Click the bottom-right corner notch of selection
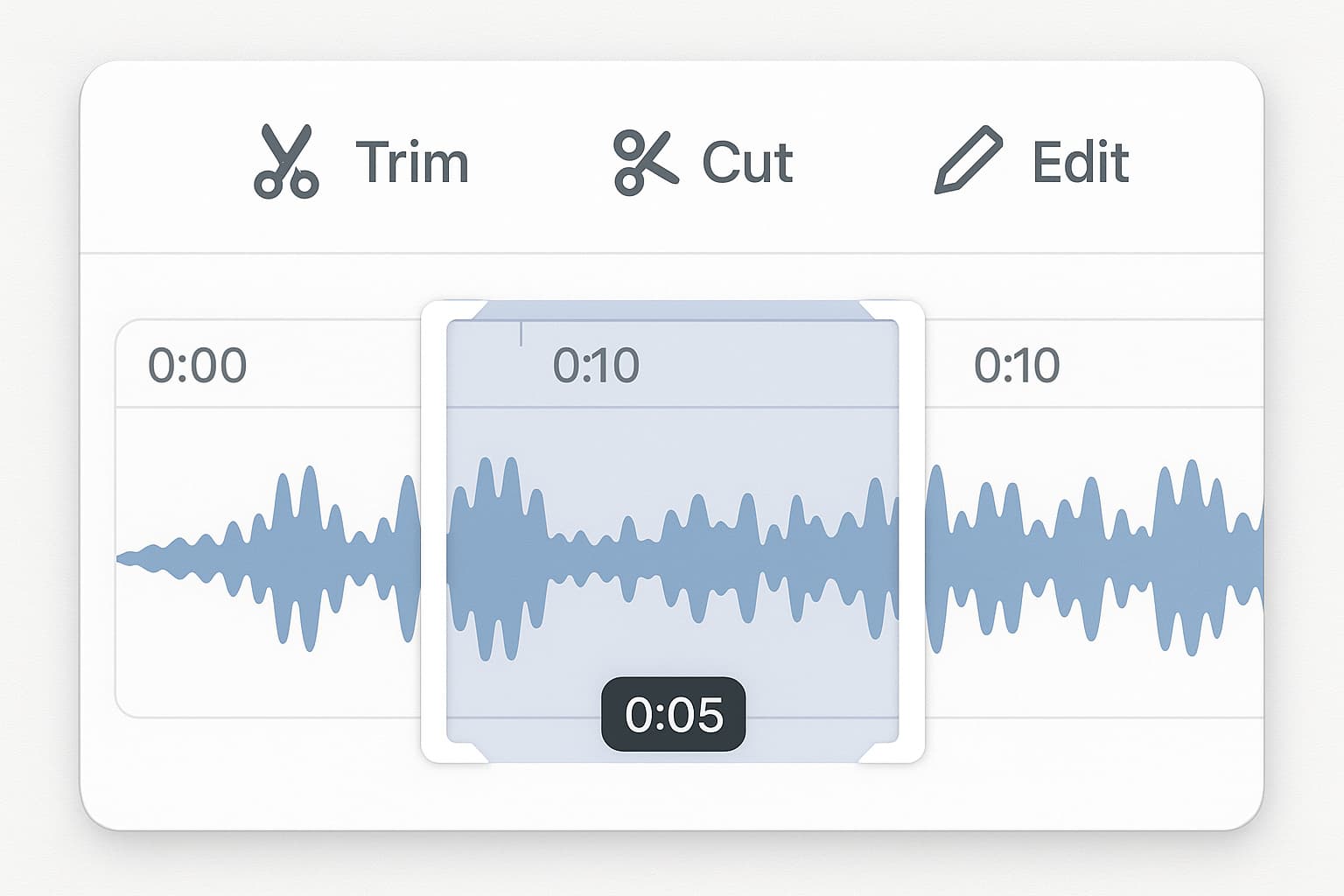Viewport: 1344px width, 896px height. point(869,752)
